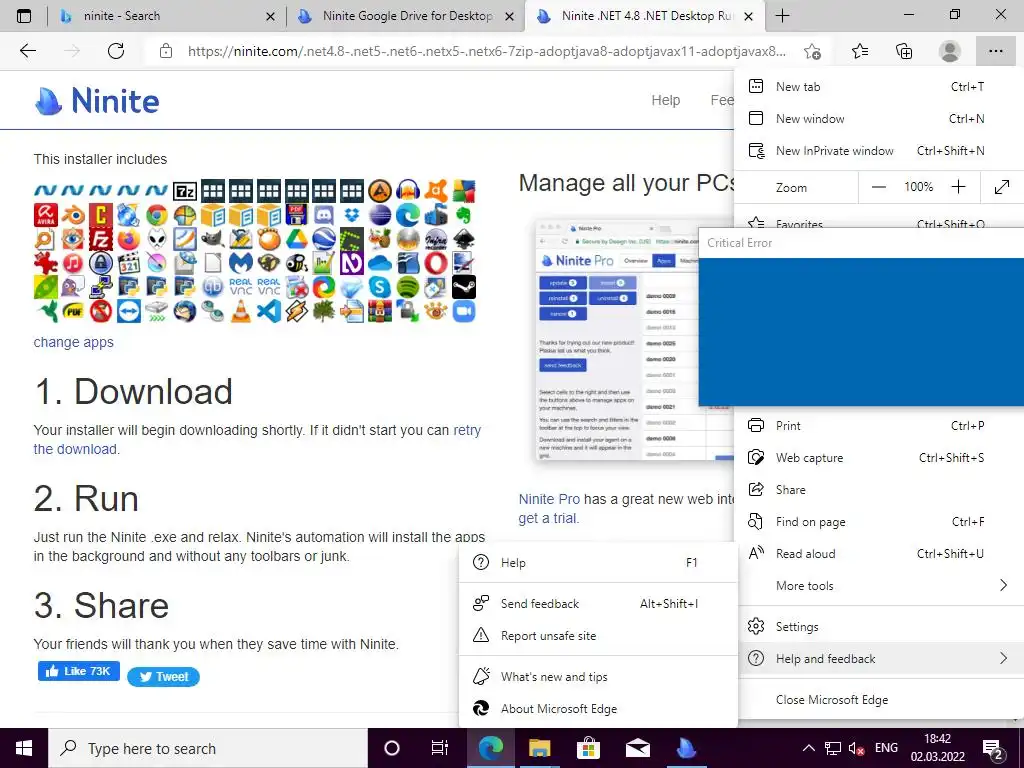The height and width of the screenshot is (768, 1024).
Task: Click the VLC cone icon
Action: pos(240,311)
